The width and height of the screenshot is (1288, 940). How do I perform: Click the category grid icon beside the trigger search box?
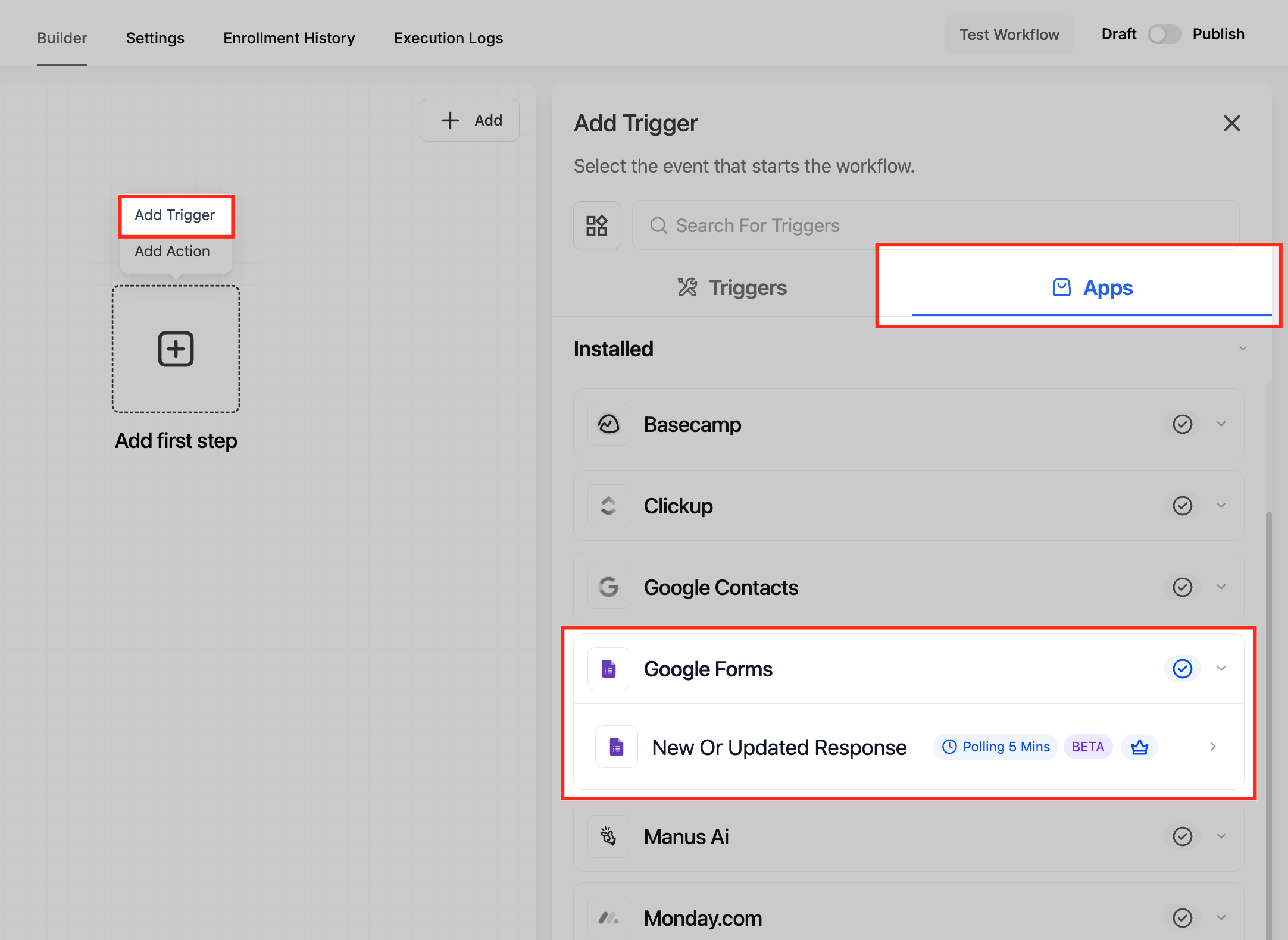pyautogui.click(x=596, y=225)
